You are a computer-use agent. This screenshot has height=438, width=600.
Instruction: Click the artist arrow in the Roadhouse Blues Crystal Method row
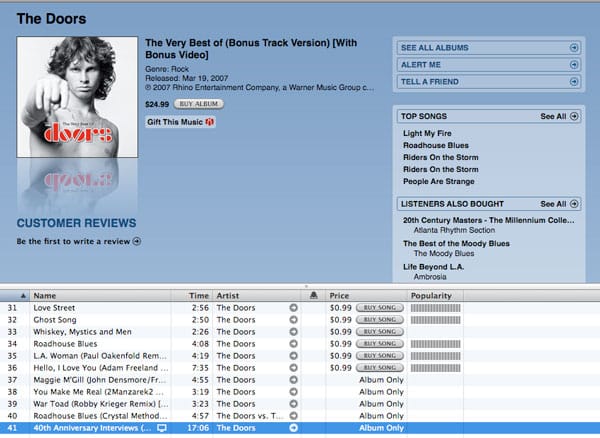[293, 416]
